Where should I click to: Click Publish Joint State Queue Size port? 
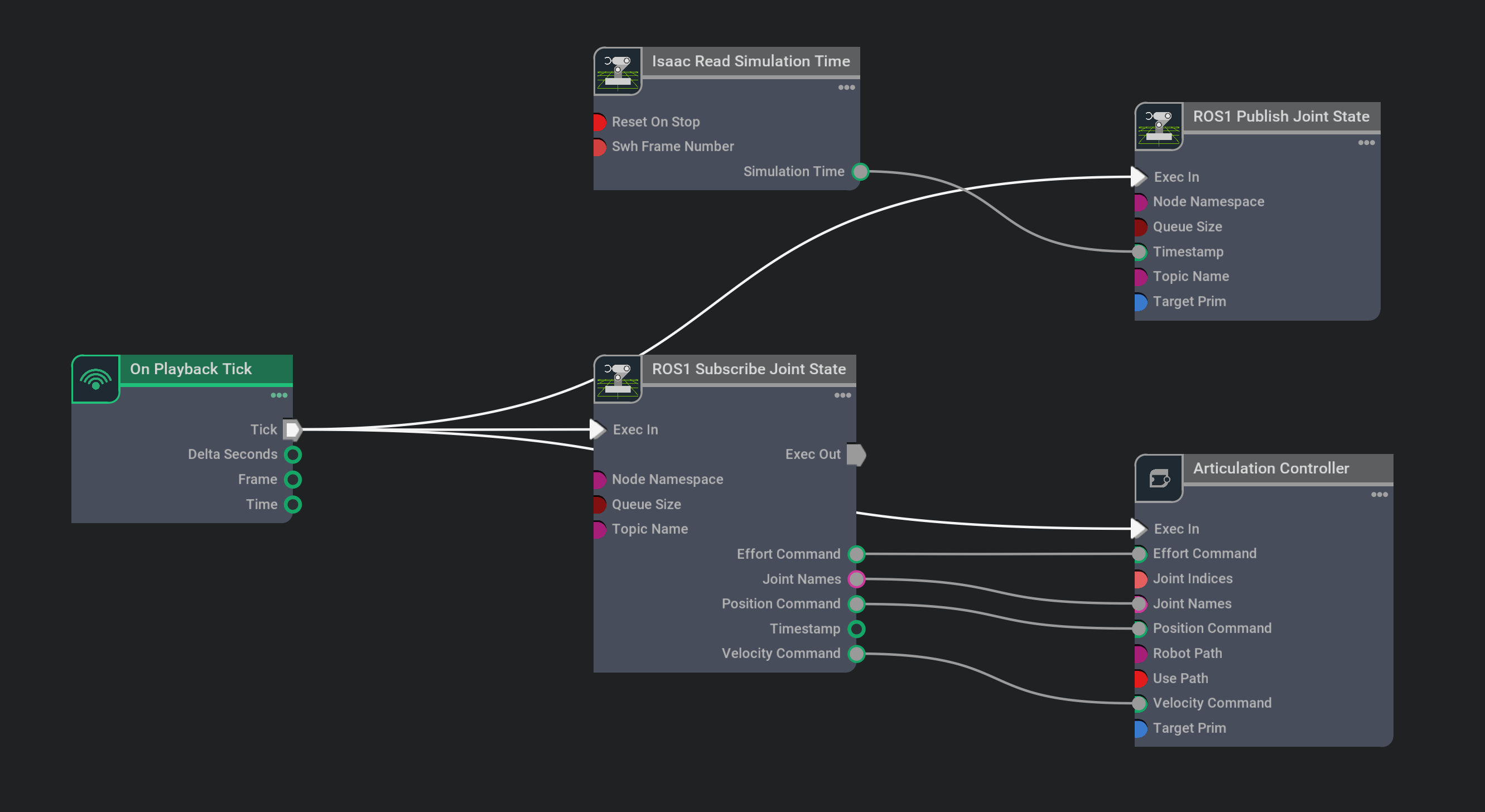point(1140,227)
